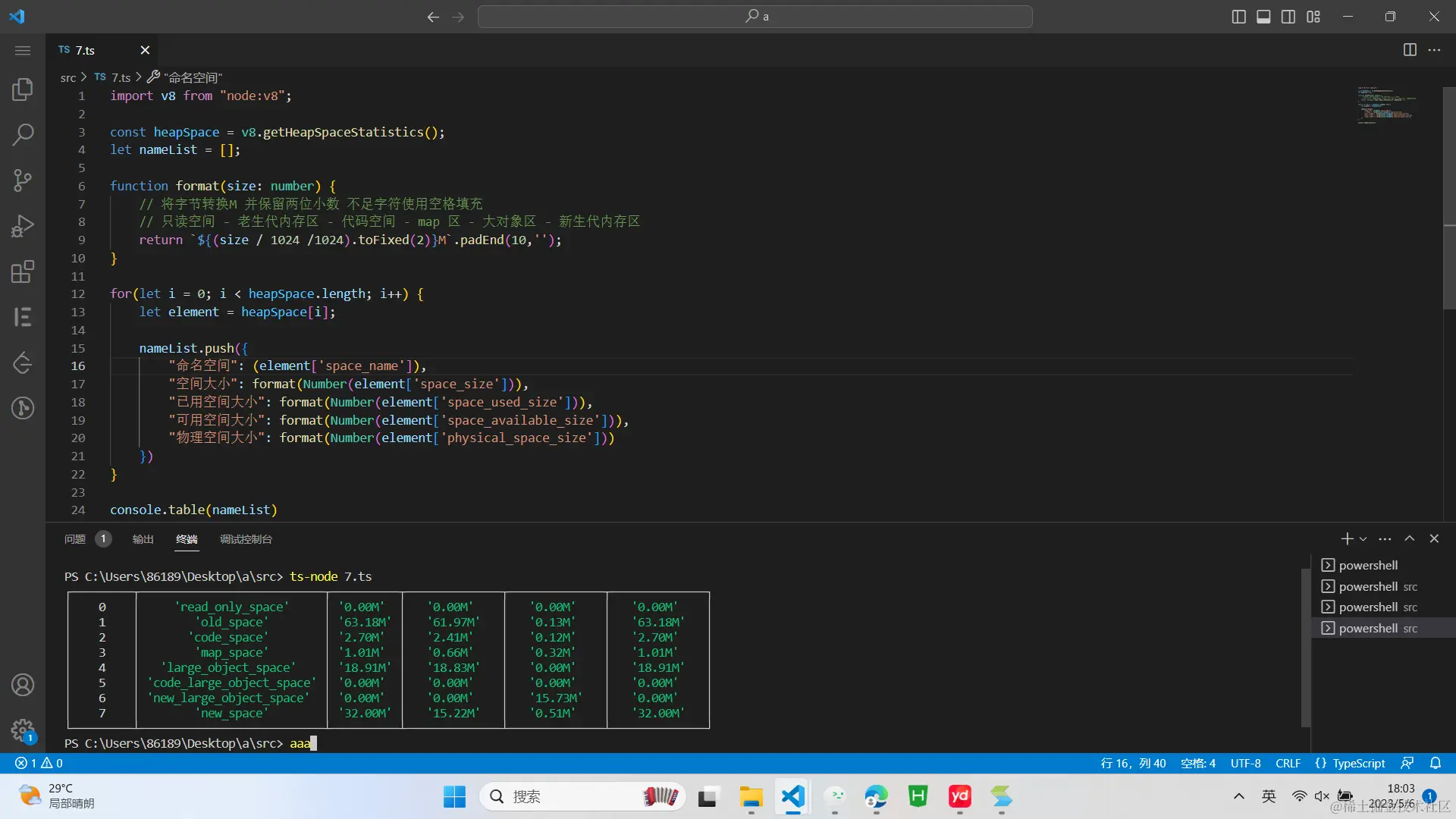The image size is (1456, 819).
Task: Split the editor to the right
Action: 1410,50
